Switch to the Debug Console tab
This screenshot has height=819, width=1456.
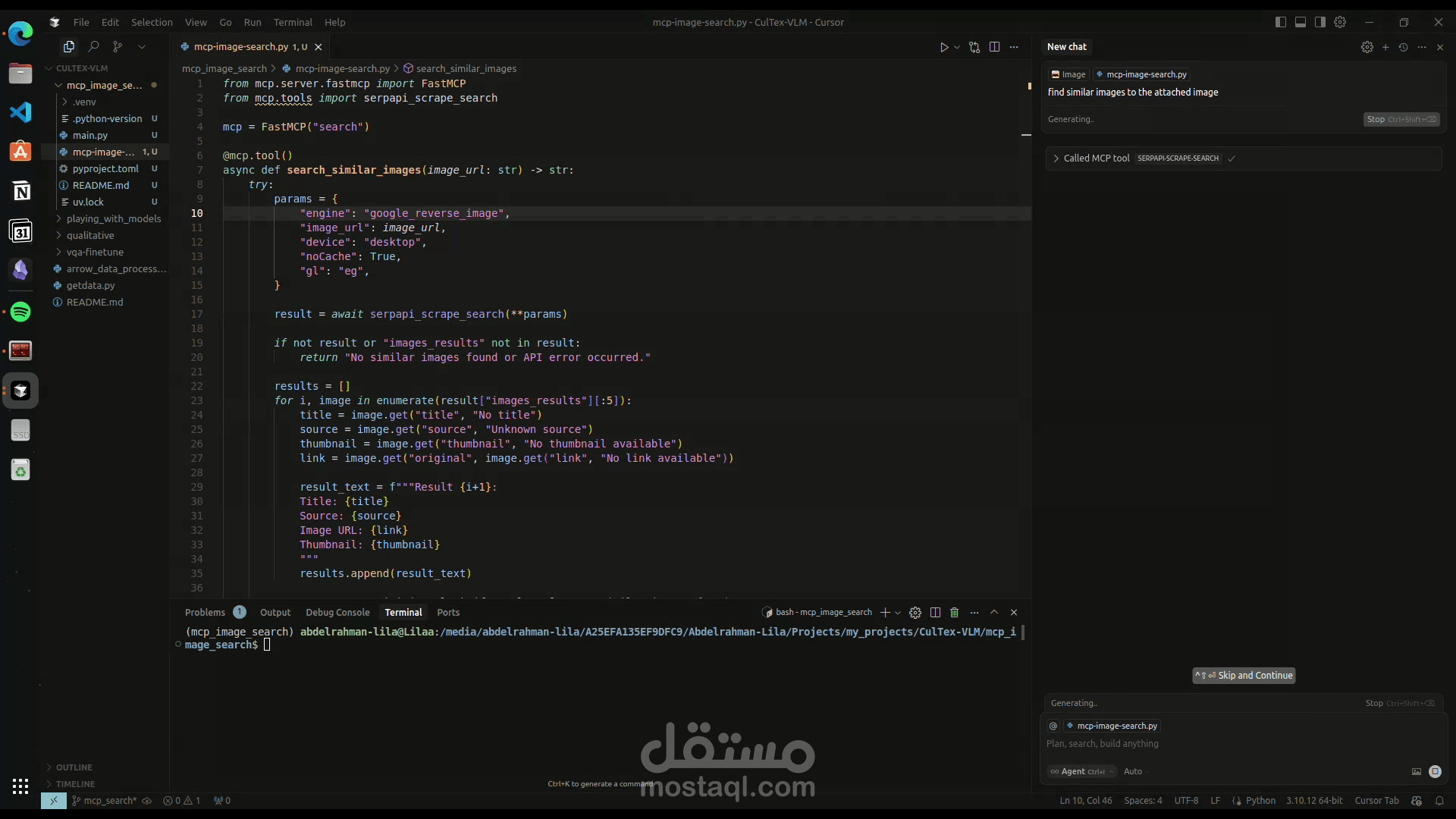click(x=337, y=613)
